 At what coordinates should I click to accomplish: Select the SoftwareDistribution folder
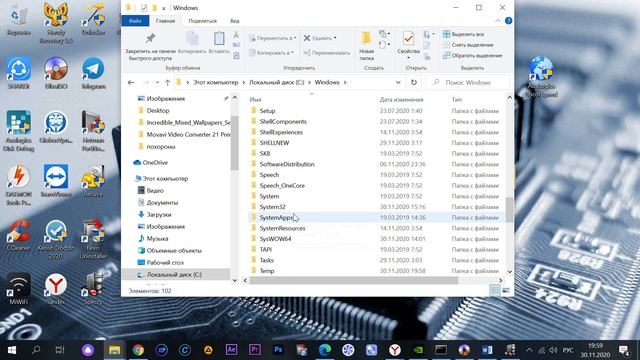(287, 164)
